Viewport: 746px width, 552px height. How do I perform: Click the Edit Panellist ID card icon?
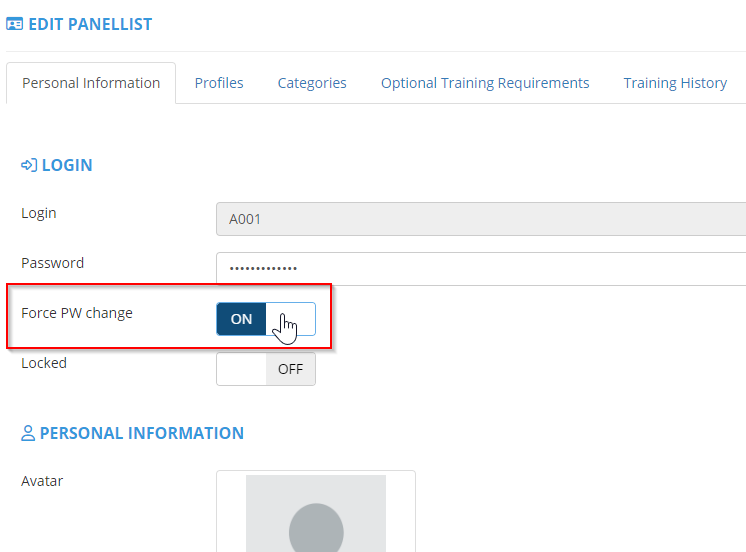[x=15, y=24]
